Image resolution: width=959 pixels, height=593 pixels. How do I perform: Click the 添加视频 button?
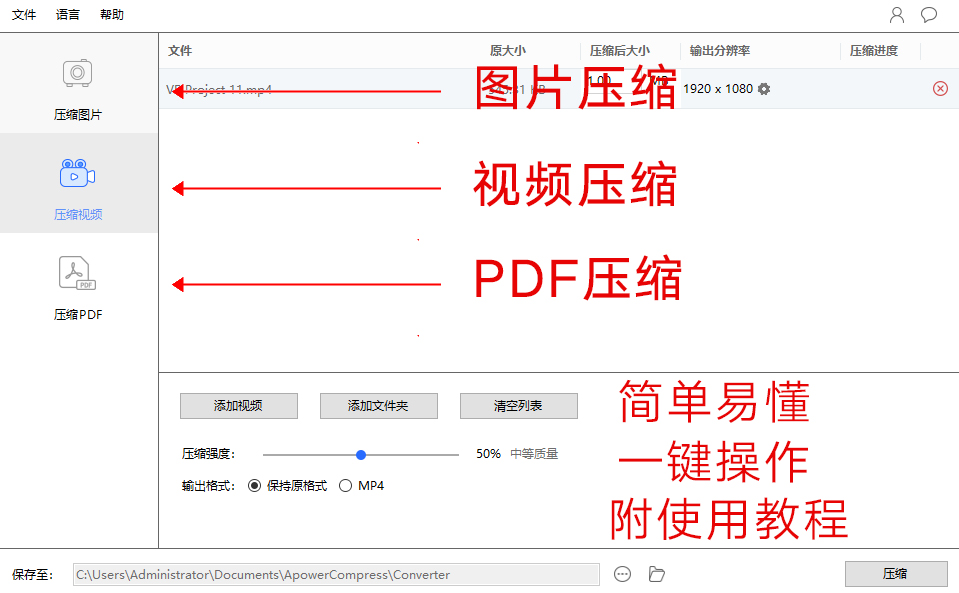coord(239,406)
